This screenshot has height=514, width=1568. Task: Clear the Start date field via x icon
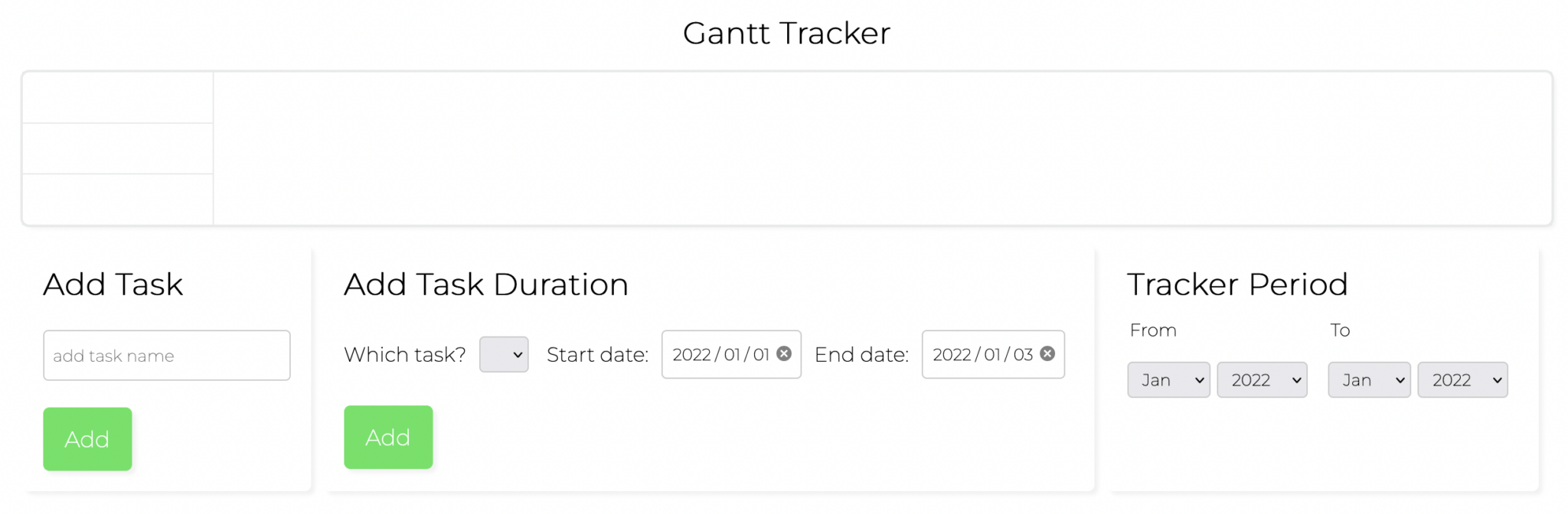coord(784,353)
